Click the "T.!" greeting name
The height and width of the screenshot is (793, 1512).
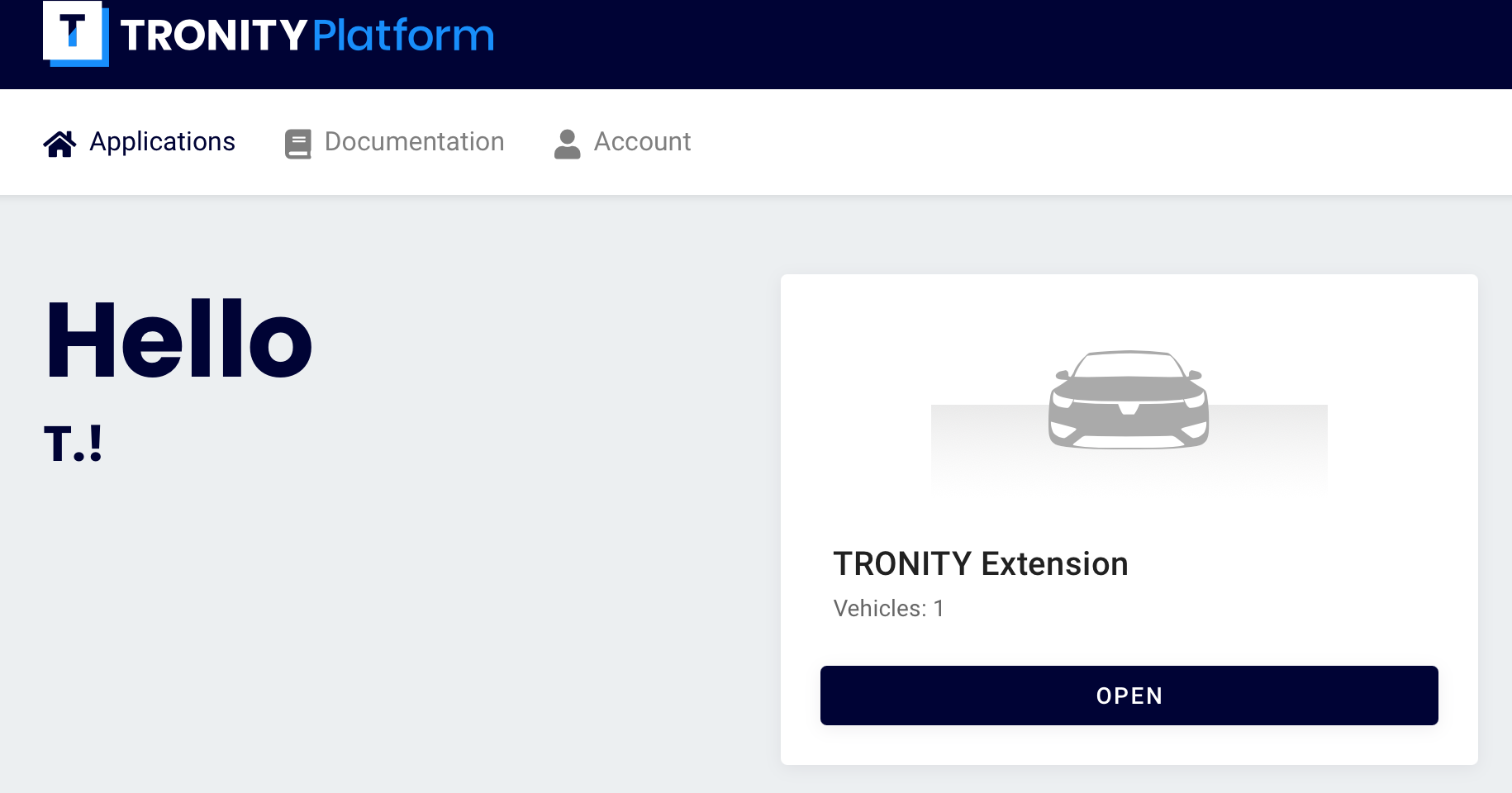coord(73,444)
